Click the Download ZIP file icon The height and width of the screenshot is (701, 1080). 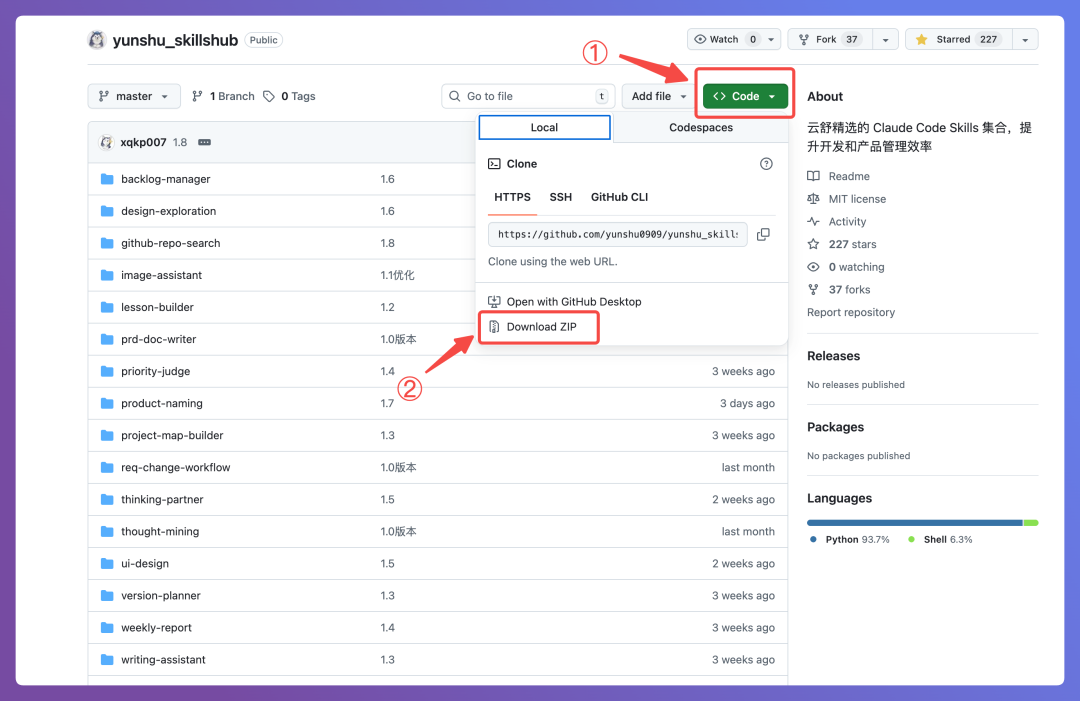[x=494, y=327]
